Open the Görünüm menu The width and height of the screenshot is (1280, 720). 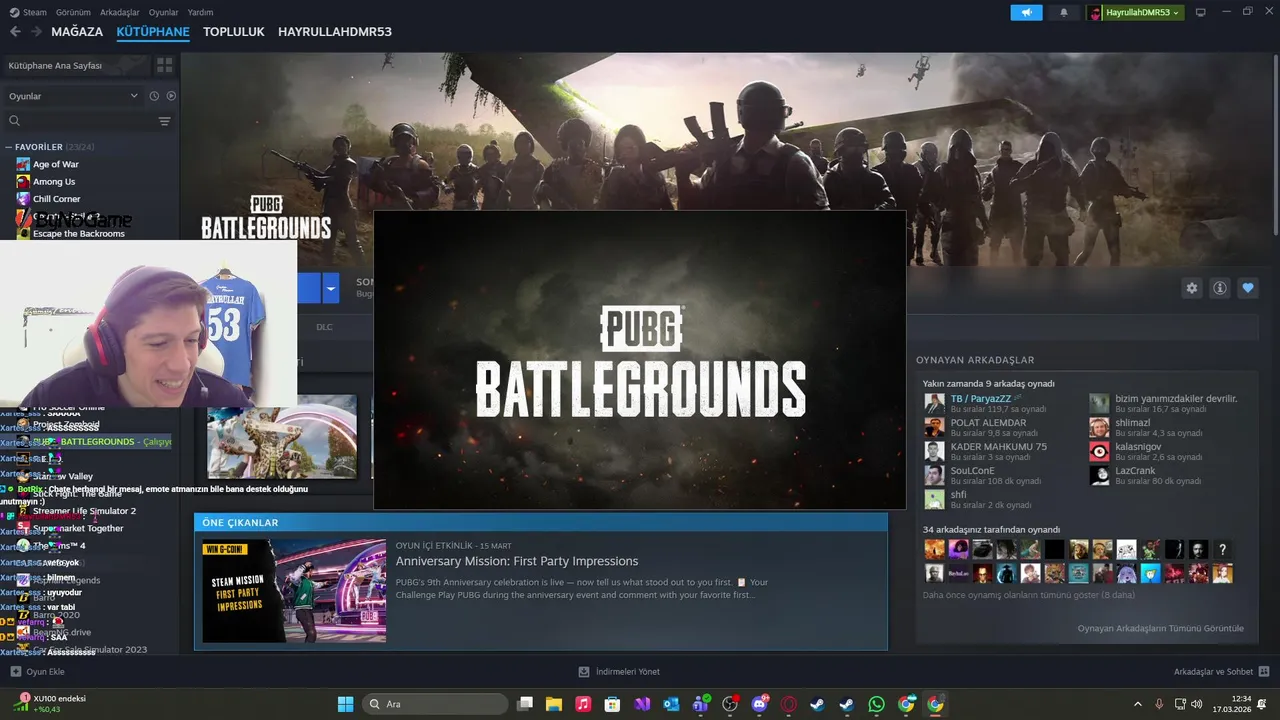coord(73,12)
